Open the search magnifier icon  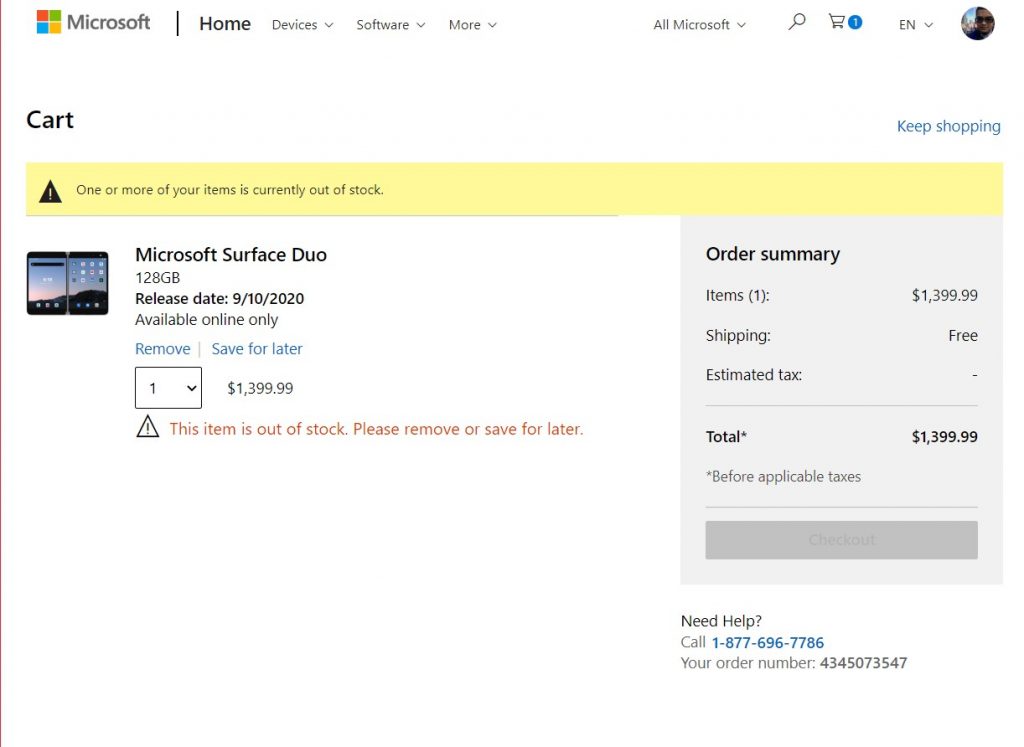click(796, 22)
